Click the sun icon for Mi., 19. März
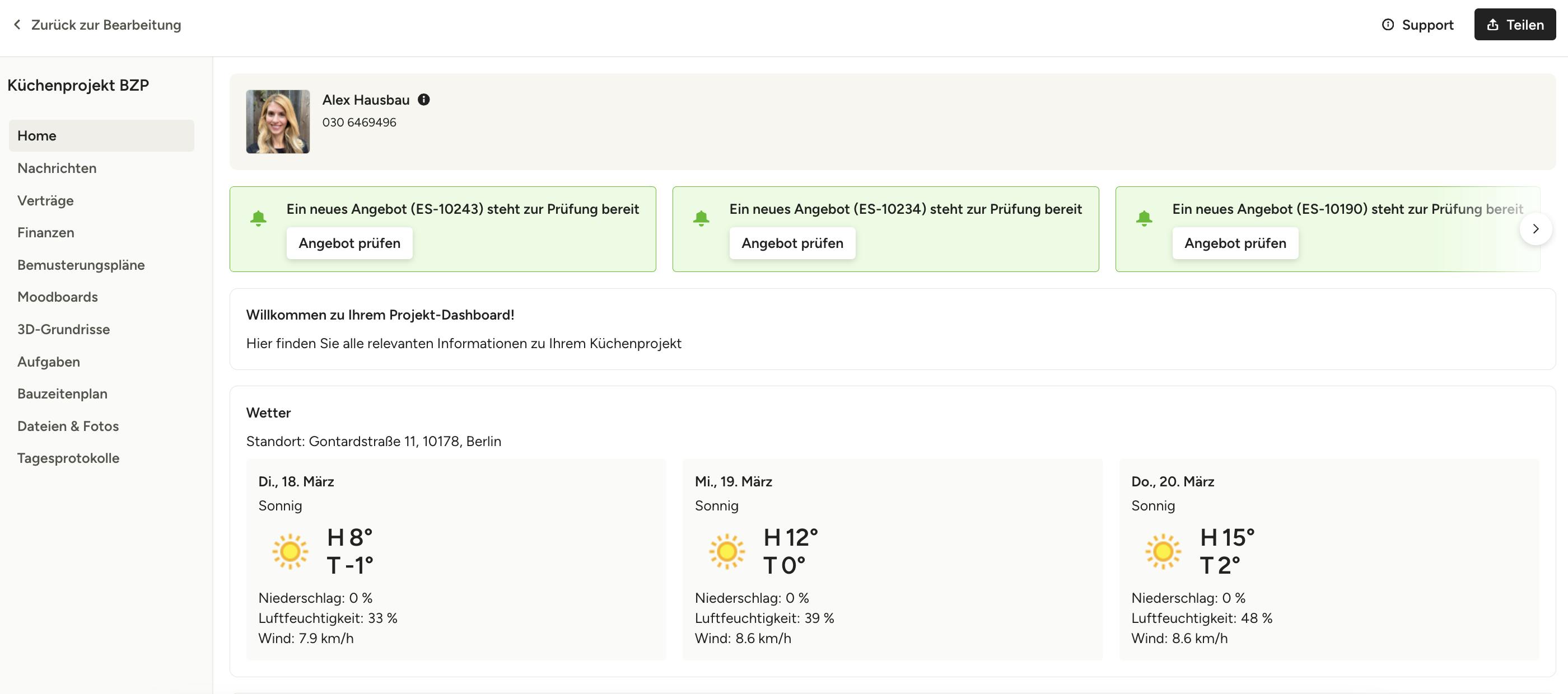The width and height of the screenshot is (1568, 694). 726,551
